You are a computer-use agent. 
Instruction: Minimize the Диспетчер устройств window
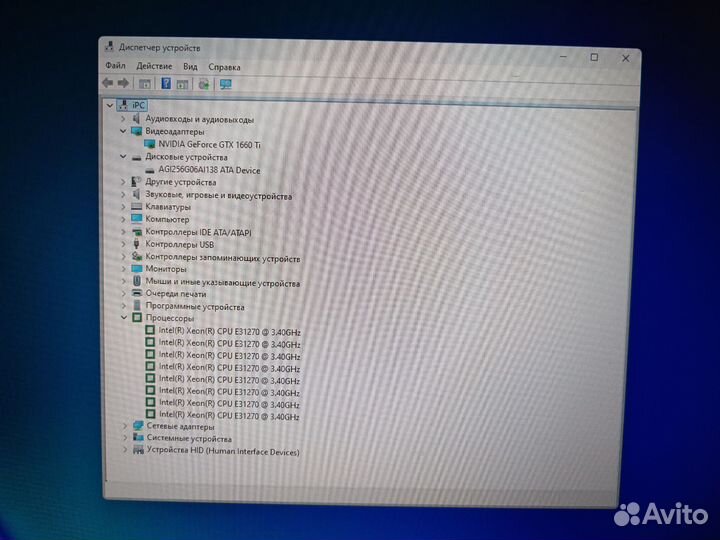tap(563, 57)
